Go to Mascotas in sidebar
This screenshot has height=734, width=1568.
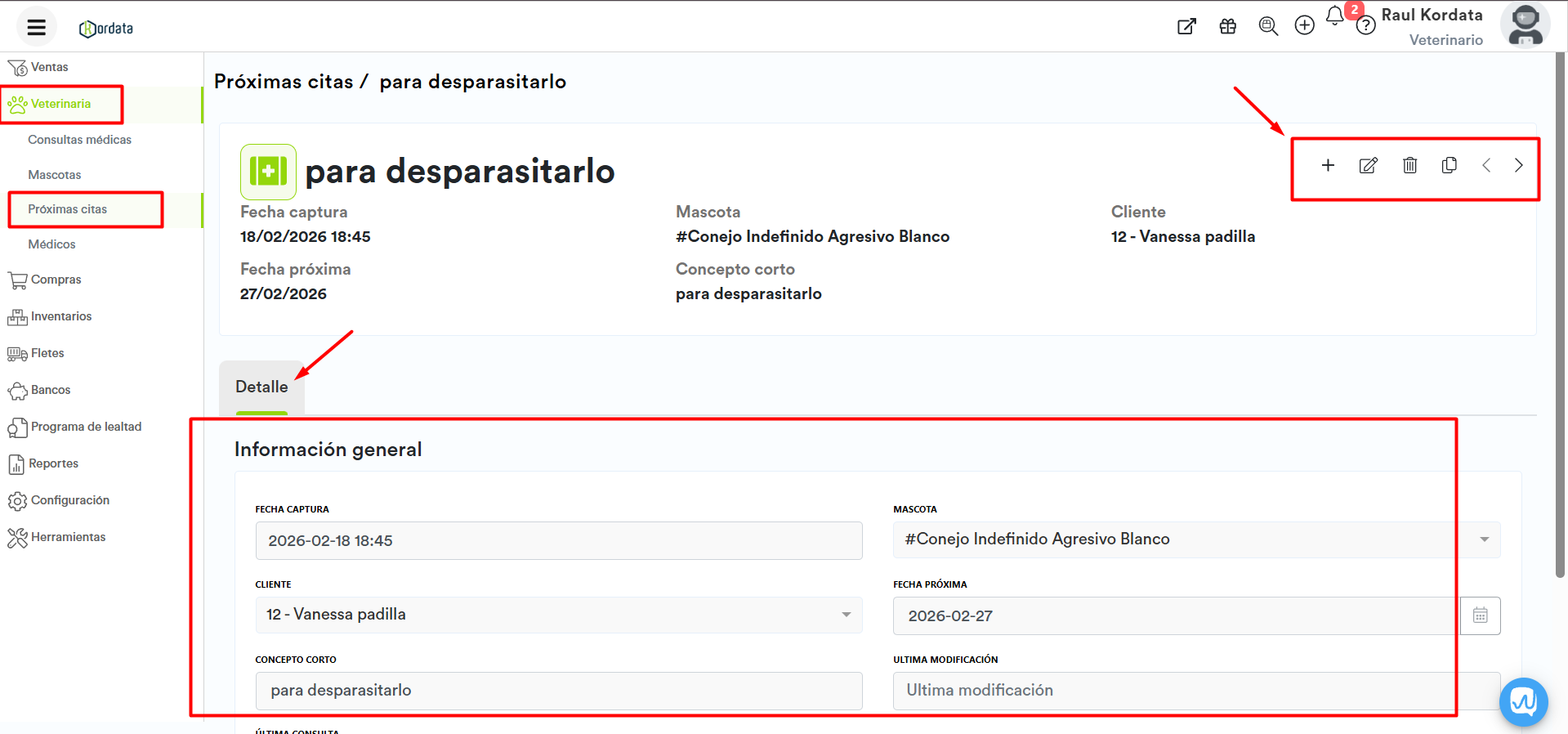pyautogui.click(x=54, y=175)
